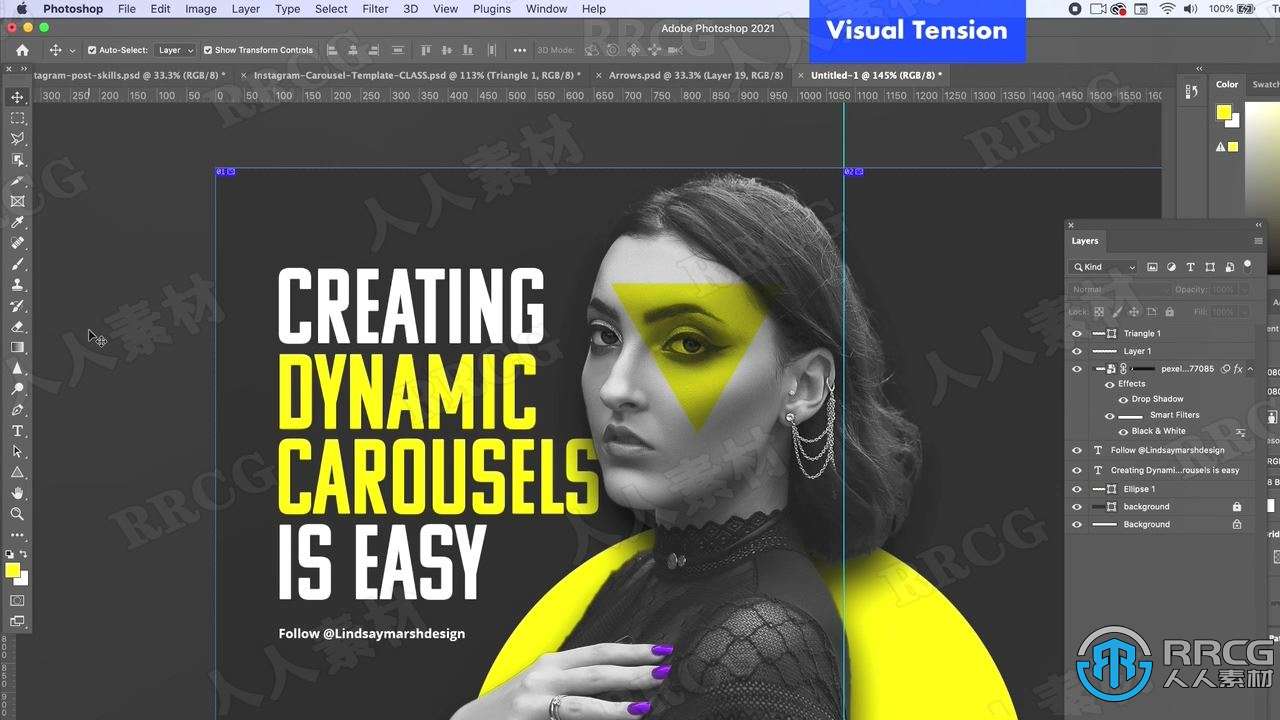The width and height of the screenshot is (1280, 720).
Task: Switch to the Swatches panel tab
Action: pyautogui.click(x=1265, y=85)
